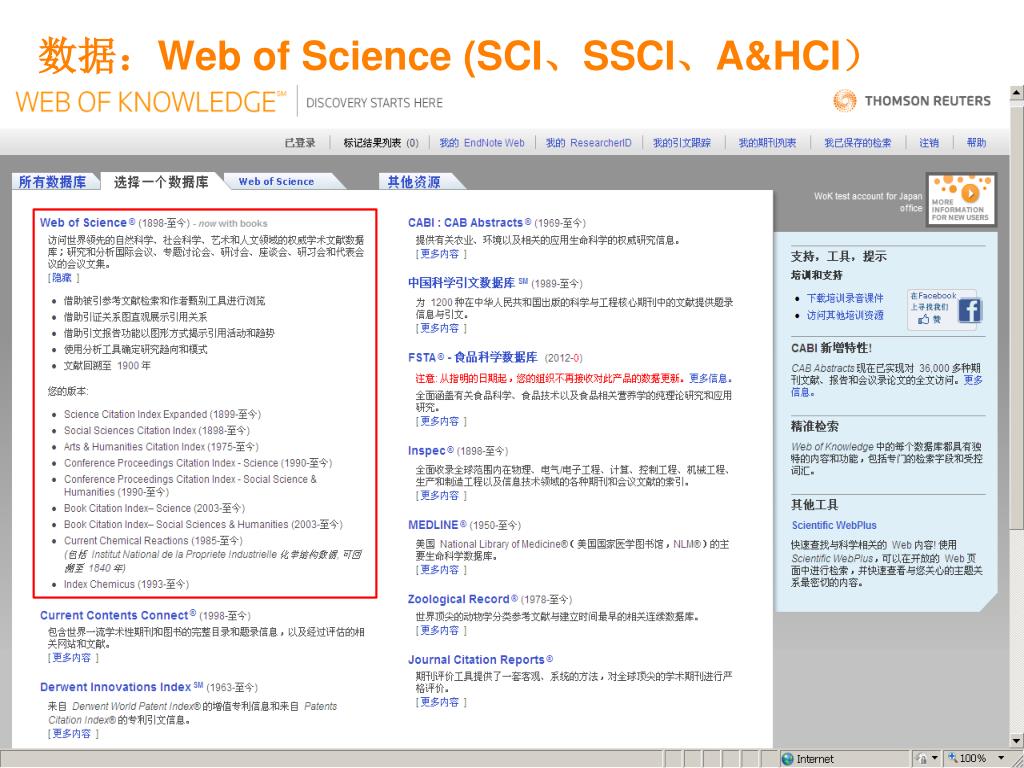Select the 选择一个数据库 tab

click(x=161, y=182)
